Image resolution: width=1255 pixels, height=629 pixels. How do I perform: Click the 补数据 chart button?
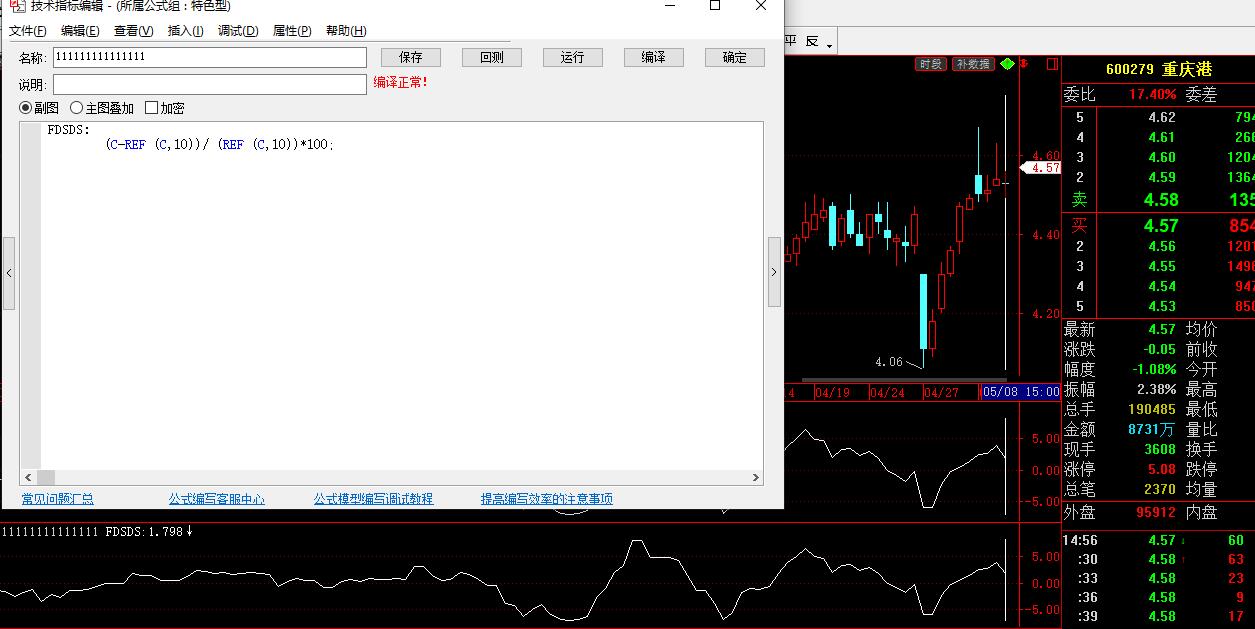972,64
